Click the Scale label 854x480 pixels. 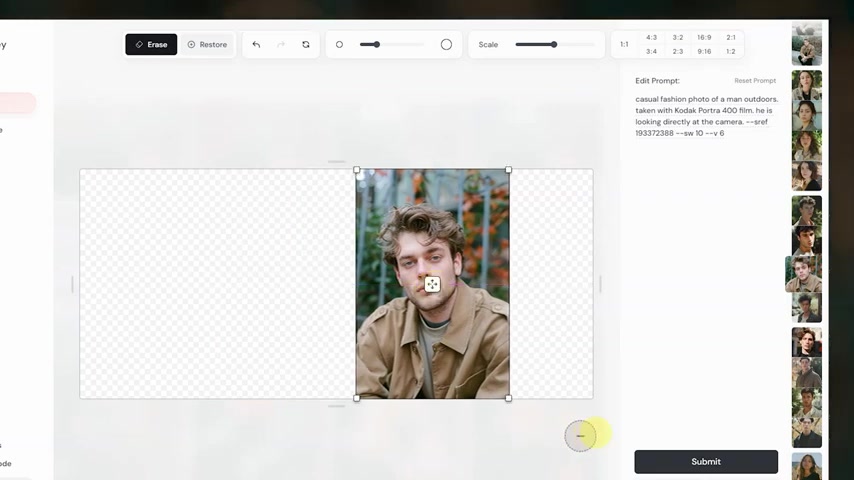488,45
